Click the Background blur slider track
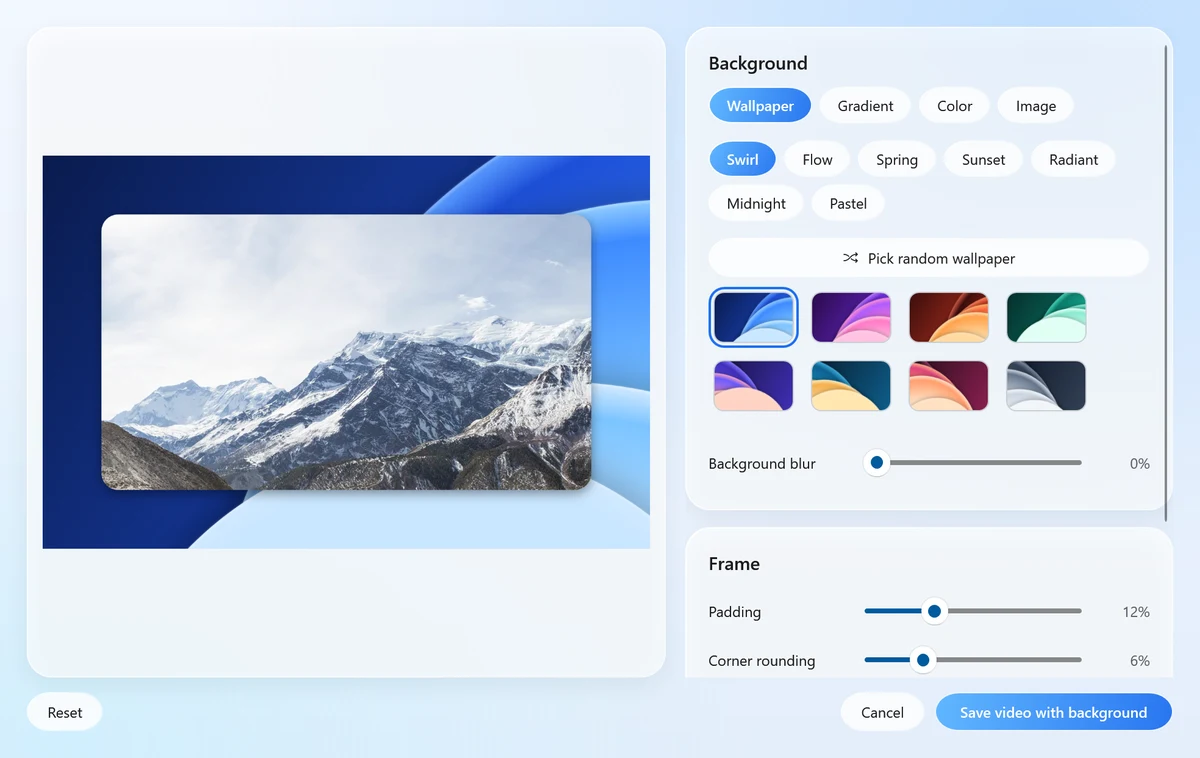The height and width of the screenshot is (758, 1200). pyautogui.click(x=973, y=463)
